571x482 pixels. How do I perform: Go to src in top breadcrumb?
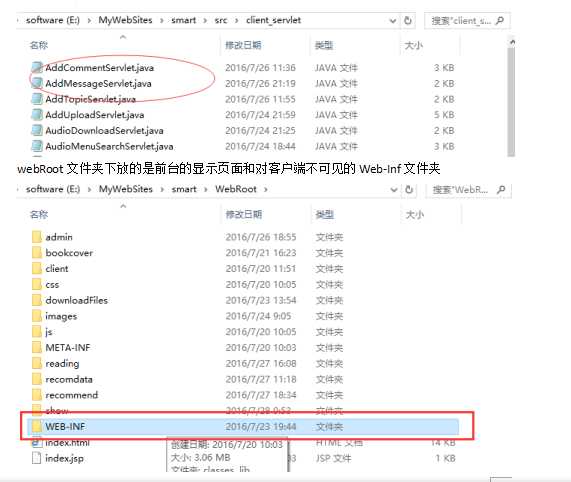coord(221,20)
